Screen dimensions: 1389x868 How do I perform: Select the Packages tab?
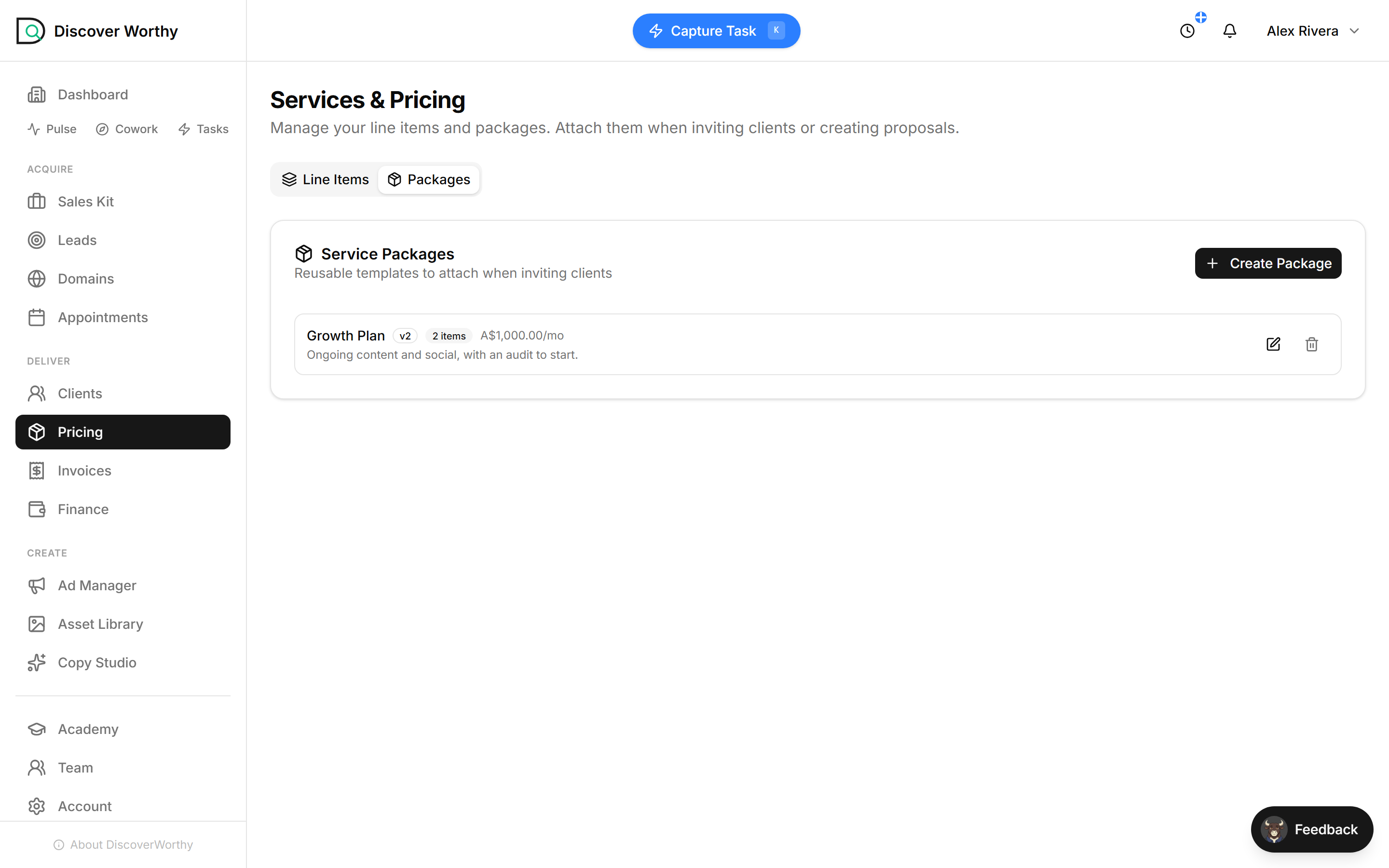429,180
